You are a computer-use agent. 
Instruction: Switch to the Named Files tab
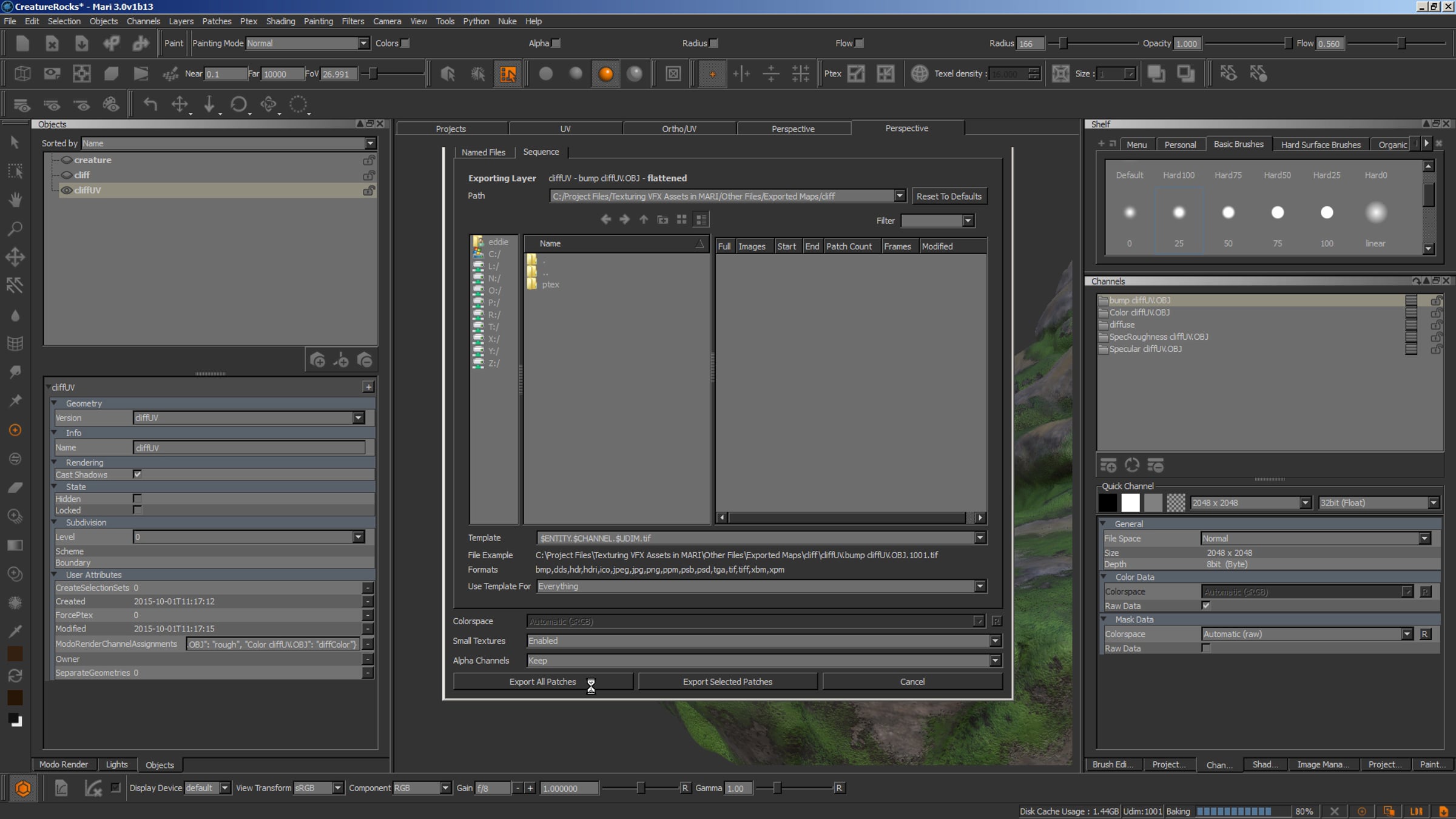coord(483,152)
